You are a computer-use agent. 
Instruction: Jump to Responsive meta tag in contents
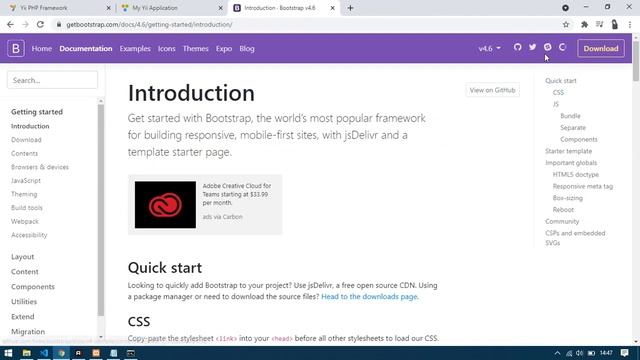583,186
